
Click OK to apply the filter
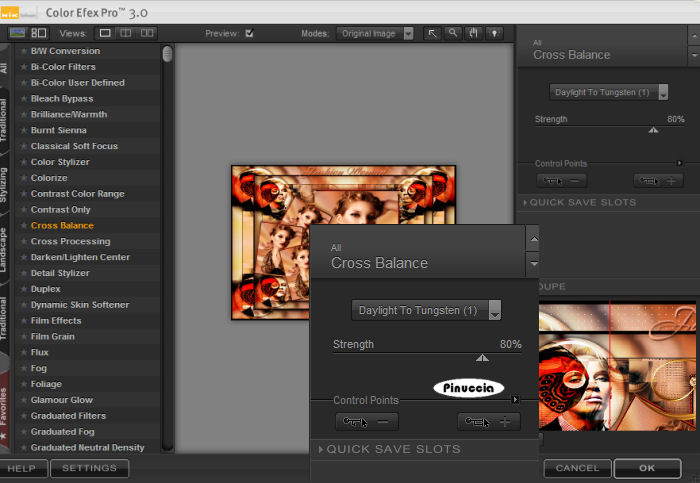point(647,468)
